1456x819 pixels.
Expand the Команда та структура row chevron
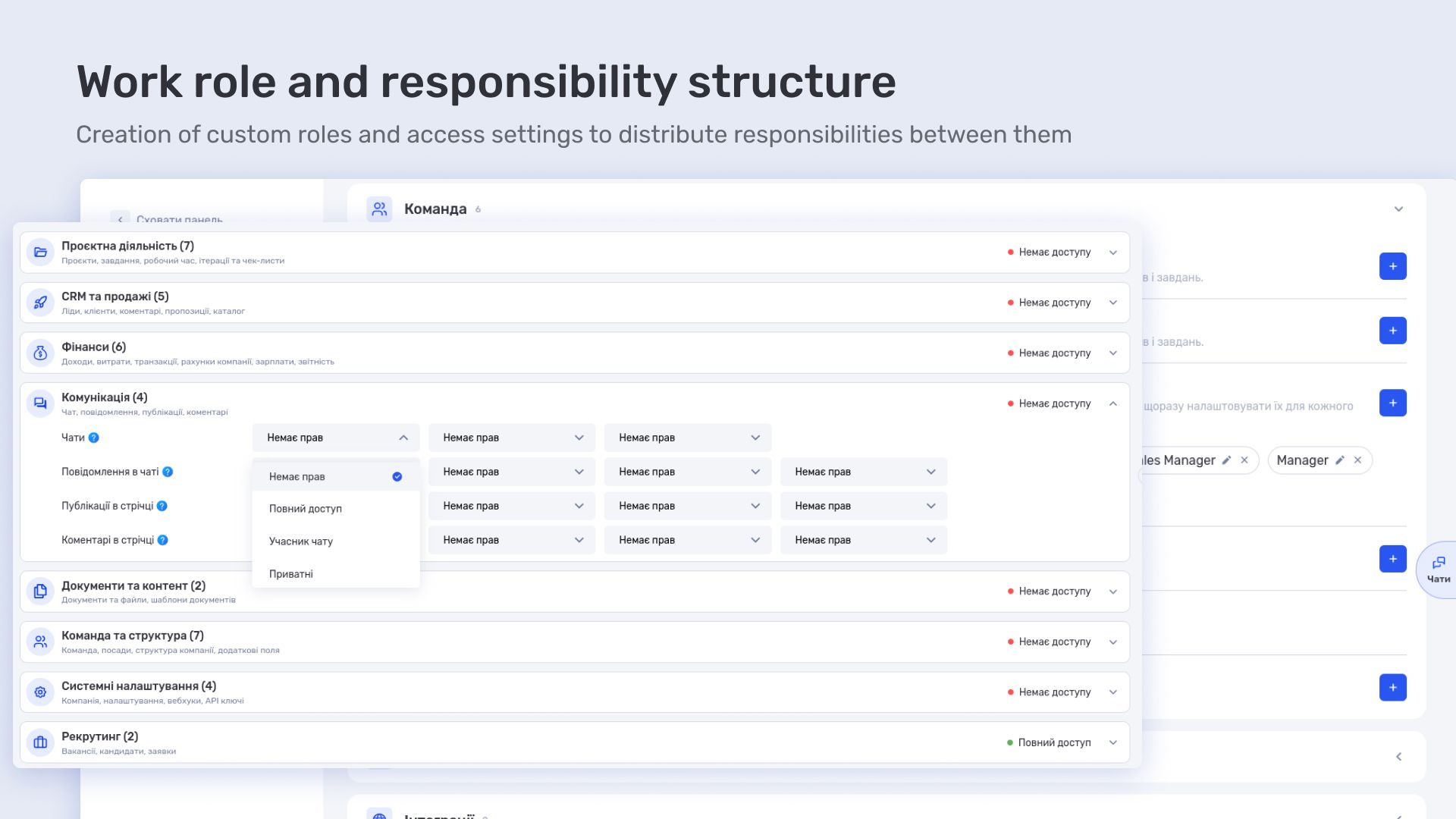click(1113, 642)
